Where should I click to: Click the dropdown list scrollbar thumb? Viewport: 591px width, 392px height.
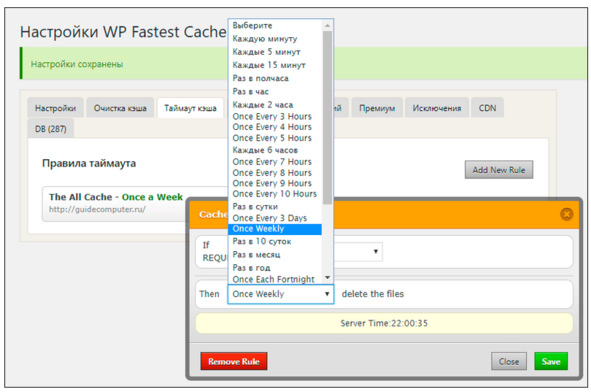[x=327, y=118]
